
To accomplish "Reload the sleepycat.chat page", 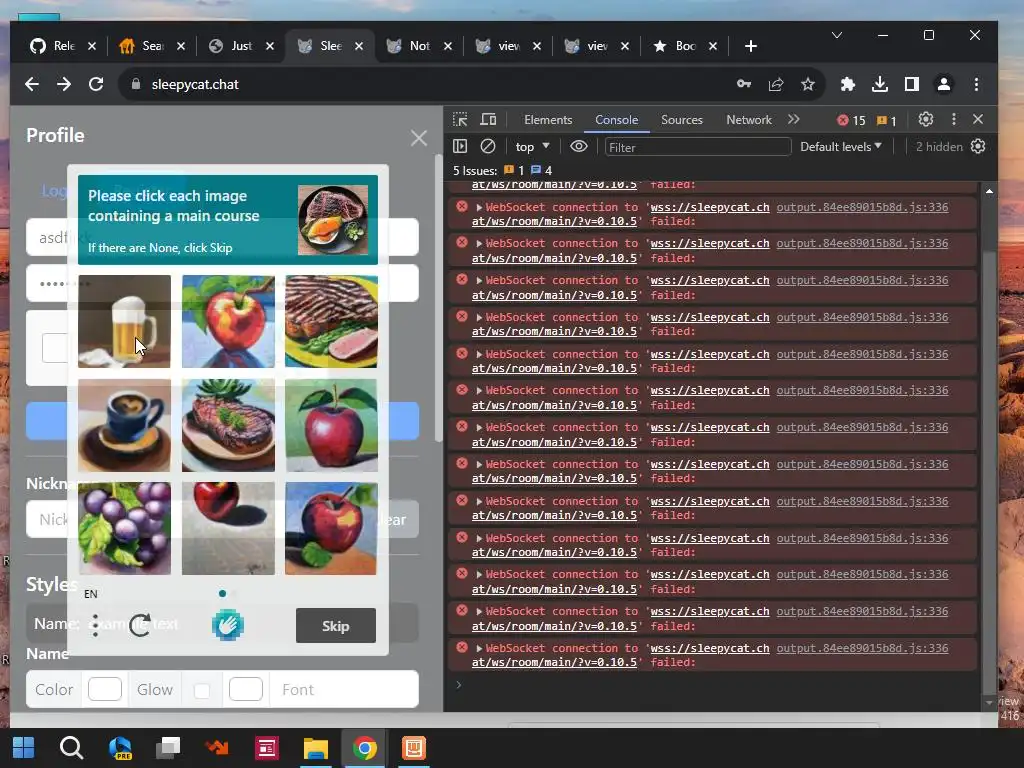I will click(x=96, y=84).
